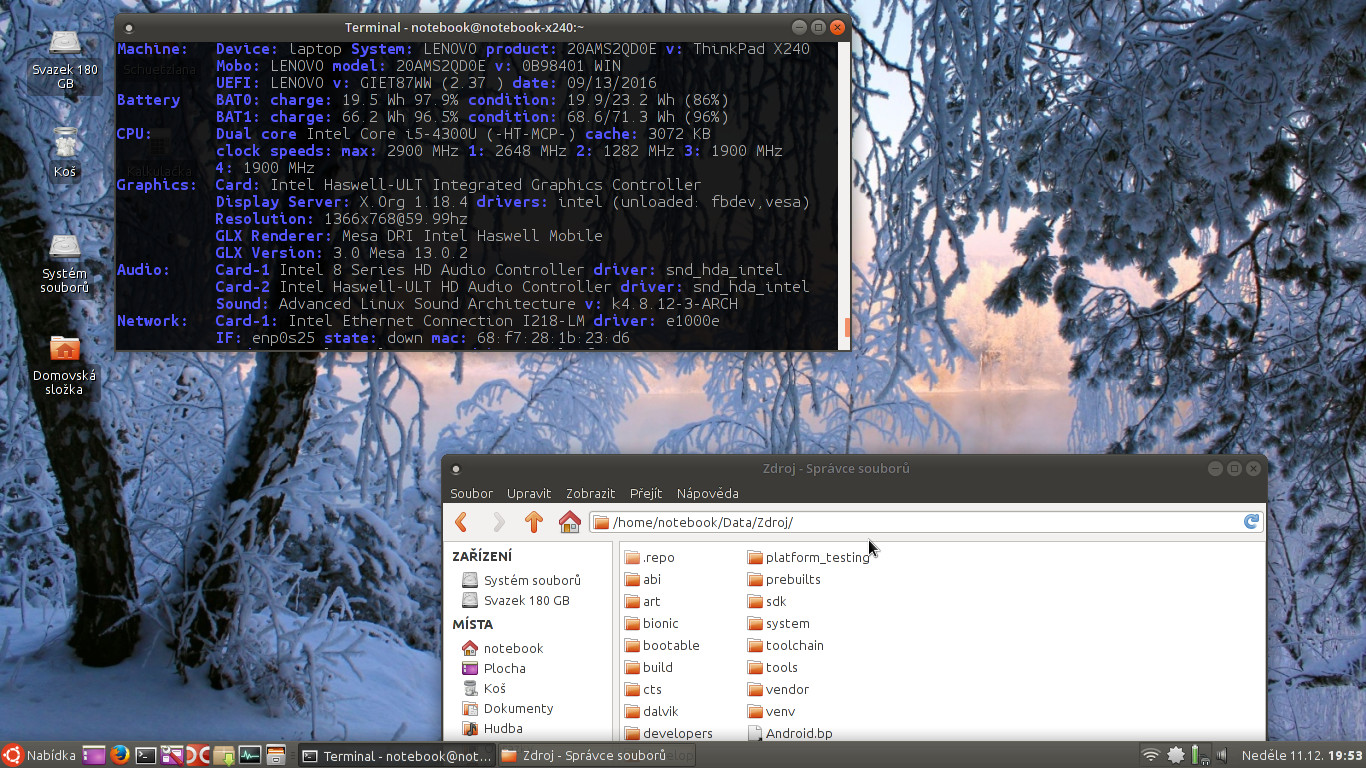This screenshot has height=768, width=1366.
Task: Go forward in the file manager
Action: pyautogui.click(x=498, y=522)
